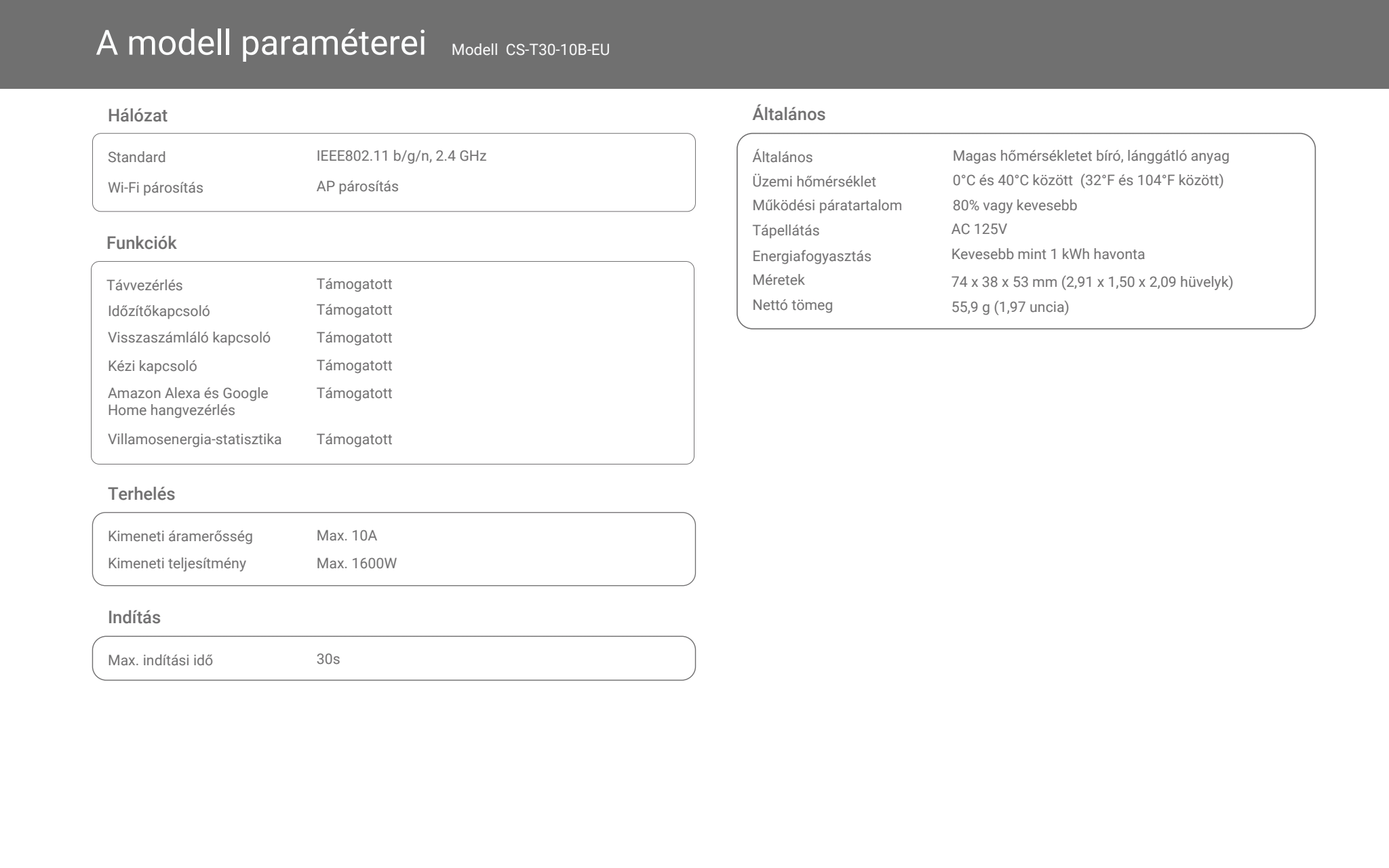Click the model number CS-T30-10B-EU
This screenshot has height=868, width=1389.
click(x=557, y=50)
